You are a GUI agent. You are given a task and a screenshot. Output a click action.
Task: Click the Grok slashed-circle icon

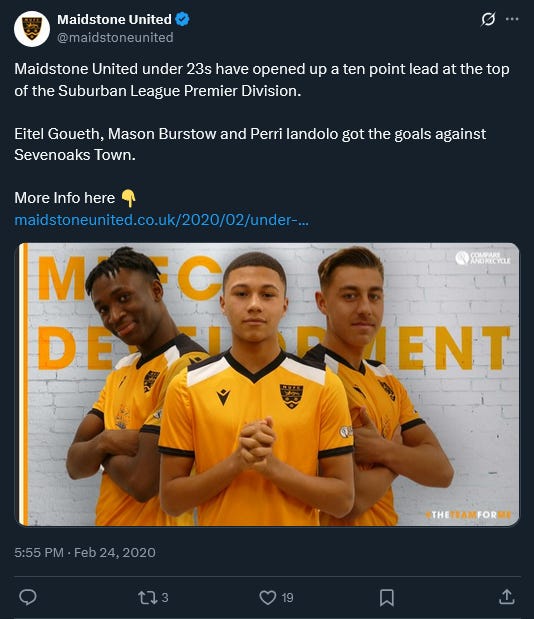click(488, 19)
